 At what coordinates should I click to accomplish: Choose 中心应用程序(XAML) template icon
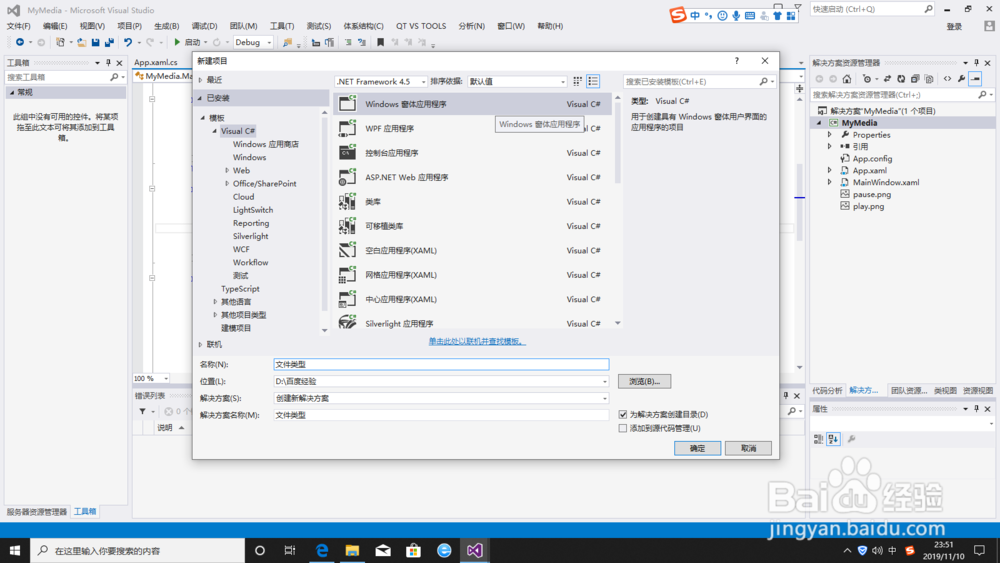(348, 299)
